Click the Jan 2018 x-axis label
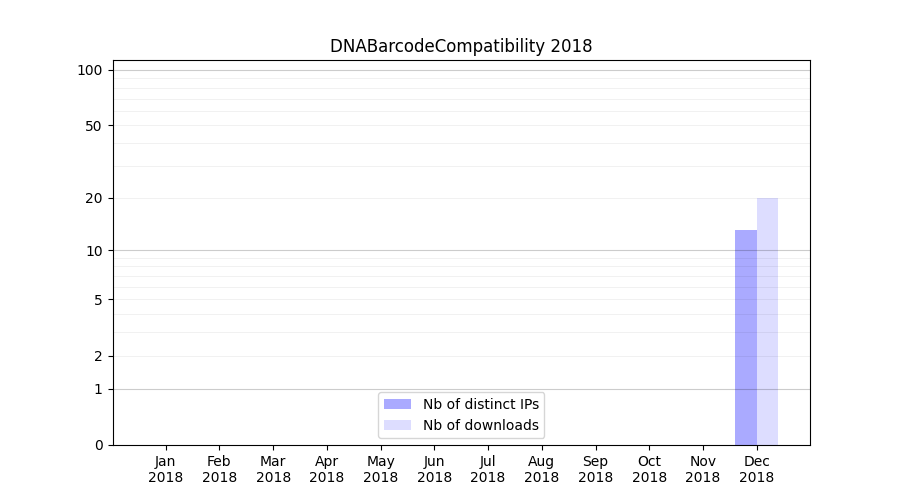 point(165,469)
